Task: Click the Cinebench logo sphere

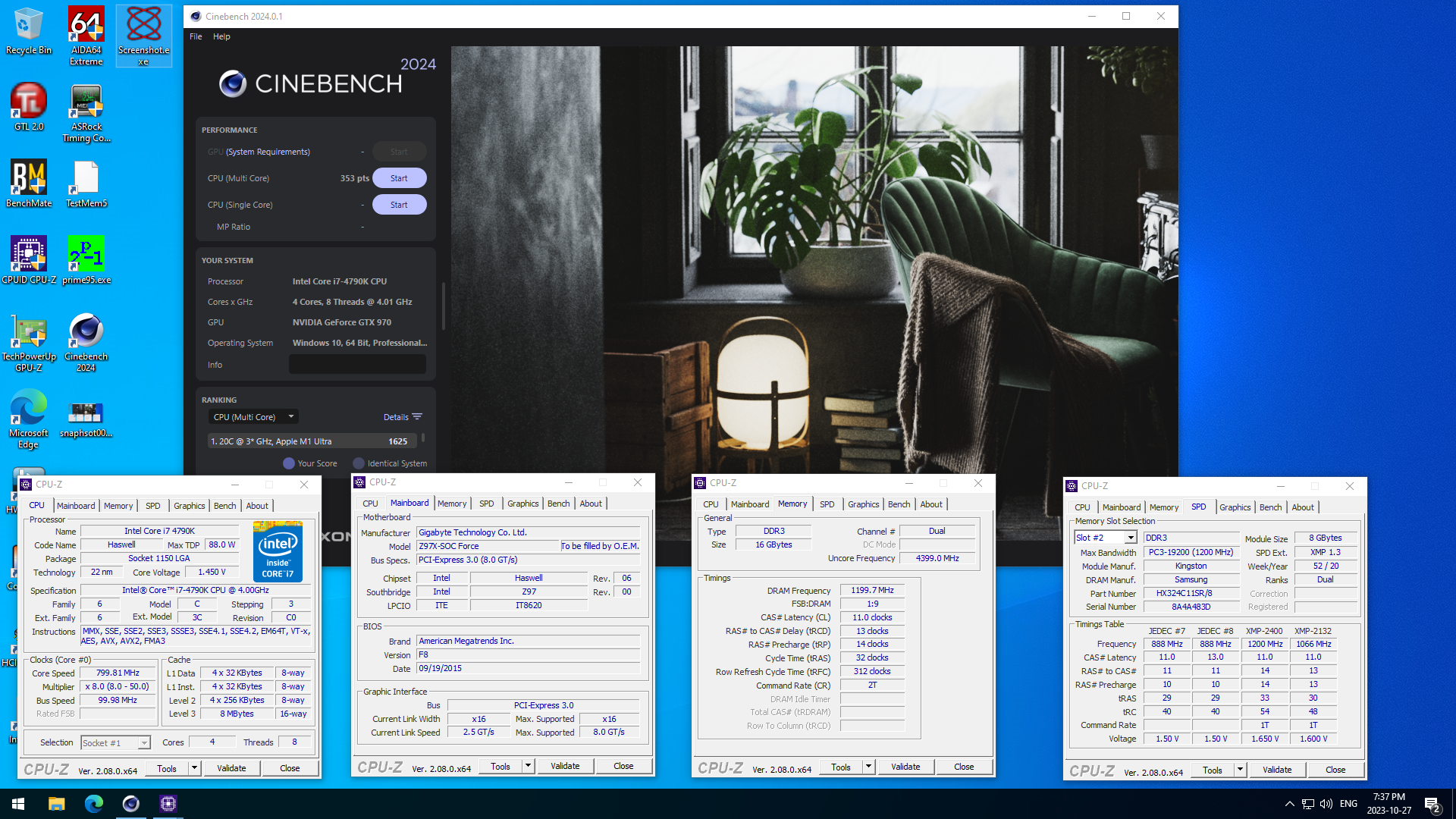Action: click(x=233, y=83)
